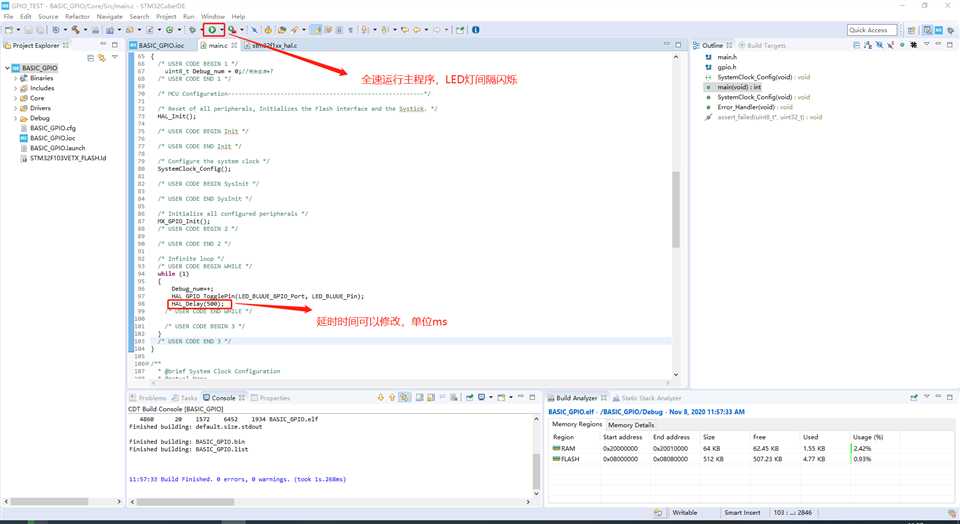The width and height of the screenshot is (960, 524).
Task: Click the BASIC_GPIO.elf build path link
Action: pyautogui.click(x=646, y=412)
